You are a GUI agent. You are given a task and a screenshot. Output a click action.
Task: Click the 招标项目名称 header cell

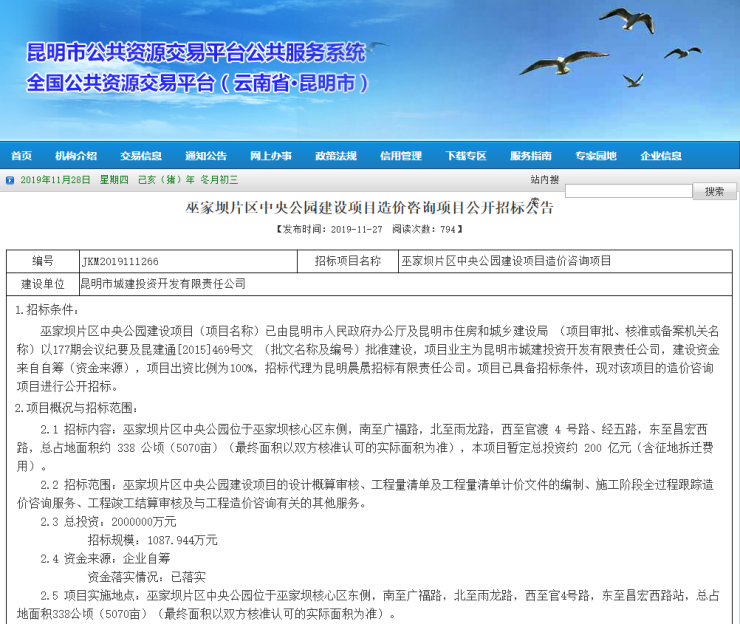tap(348, 261)
